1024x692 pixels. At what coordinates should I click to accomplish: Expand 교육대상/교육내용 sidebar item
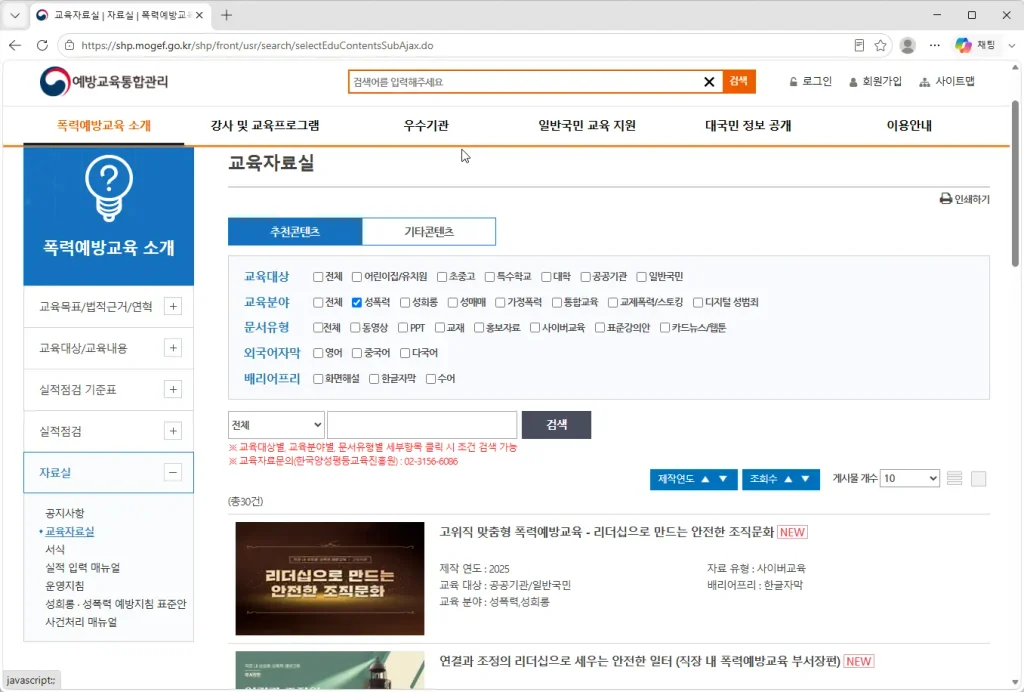tap(172, 348)
